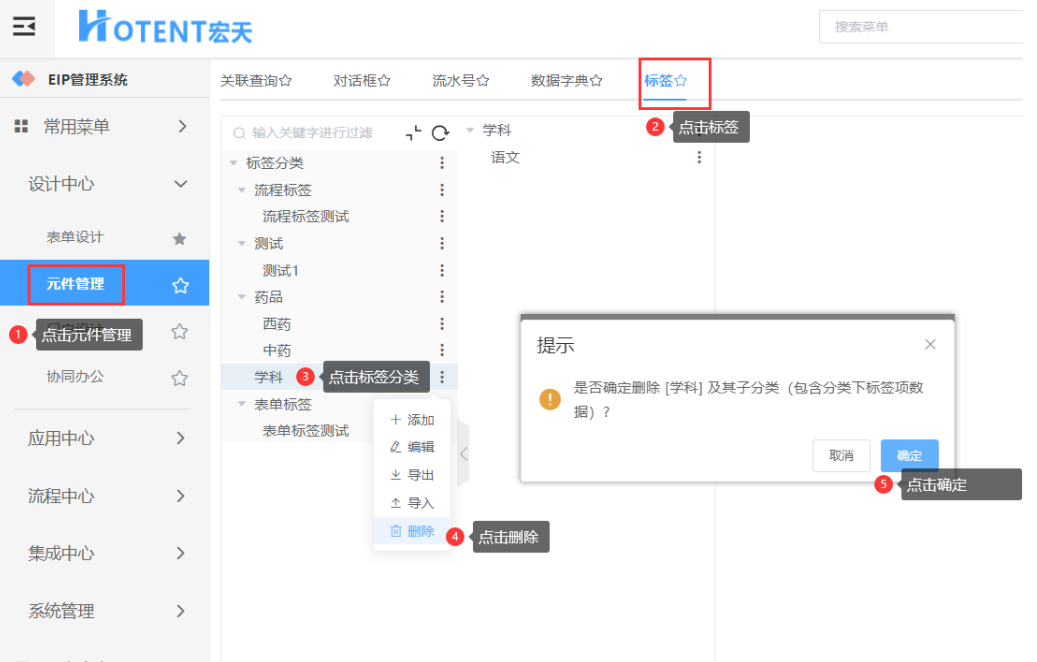Image resolution: width=1037 pixels, height=662 pixels.
Task: Select 表单标签测试 tree item
Action: click(x=306, y=431)
